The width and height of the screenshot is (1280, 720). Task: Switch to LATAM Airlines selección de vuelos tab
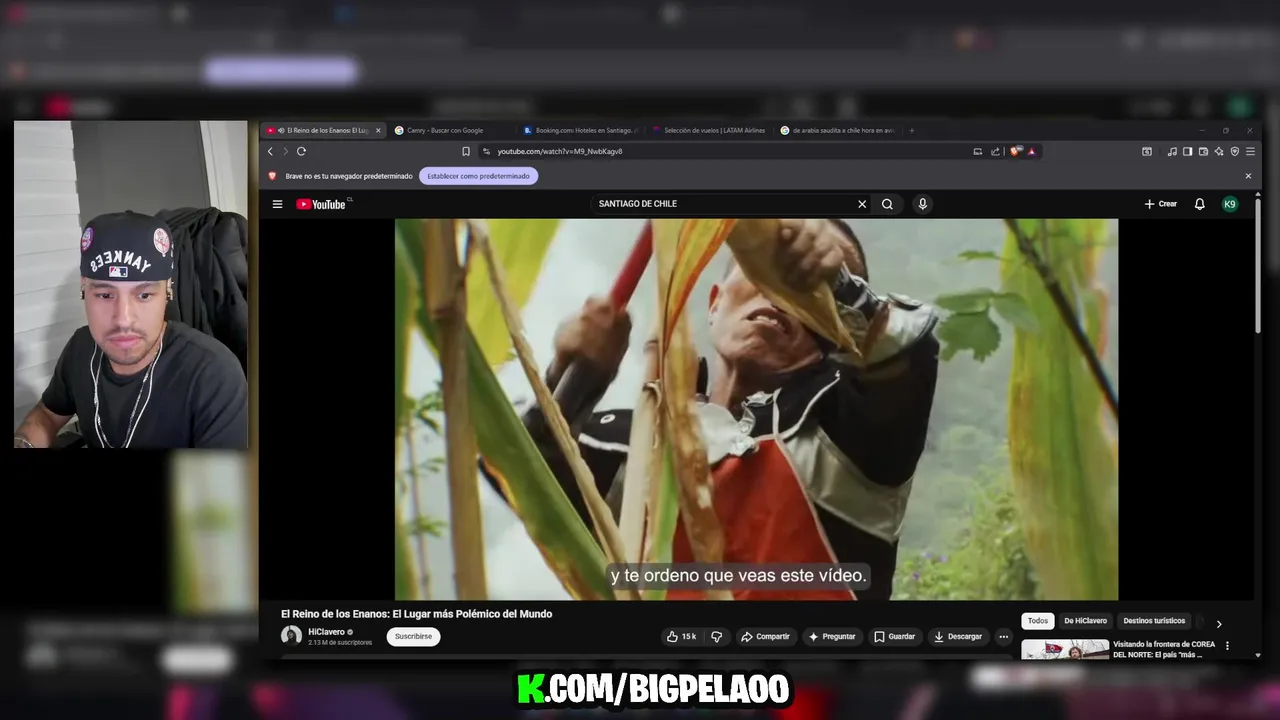click(711, 130)
